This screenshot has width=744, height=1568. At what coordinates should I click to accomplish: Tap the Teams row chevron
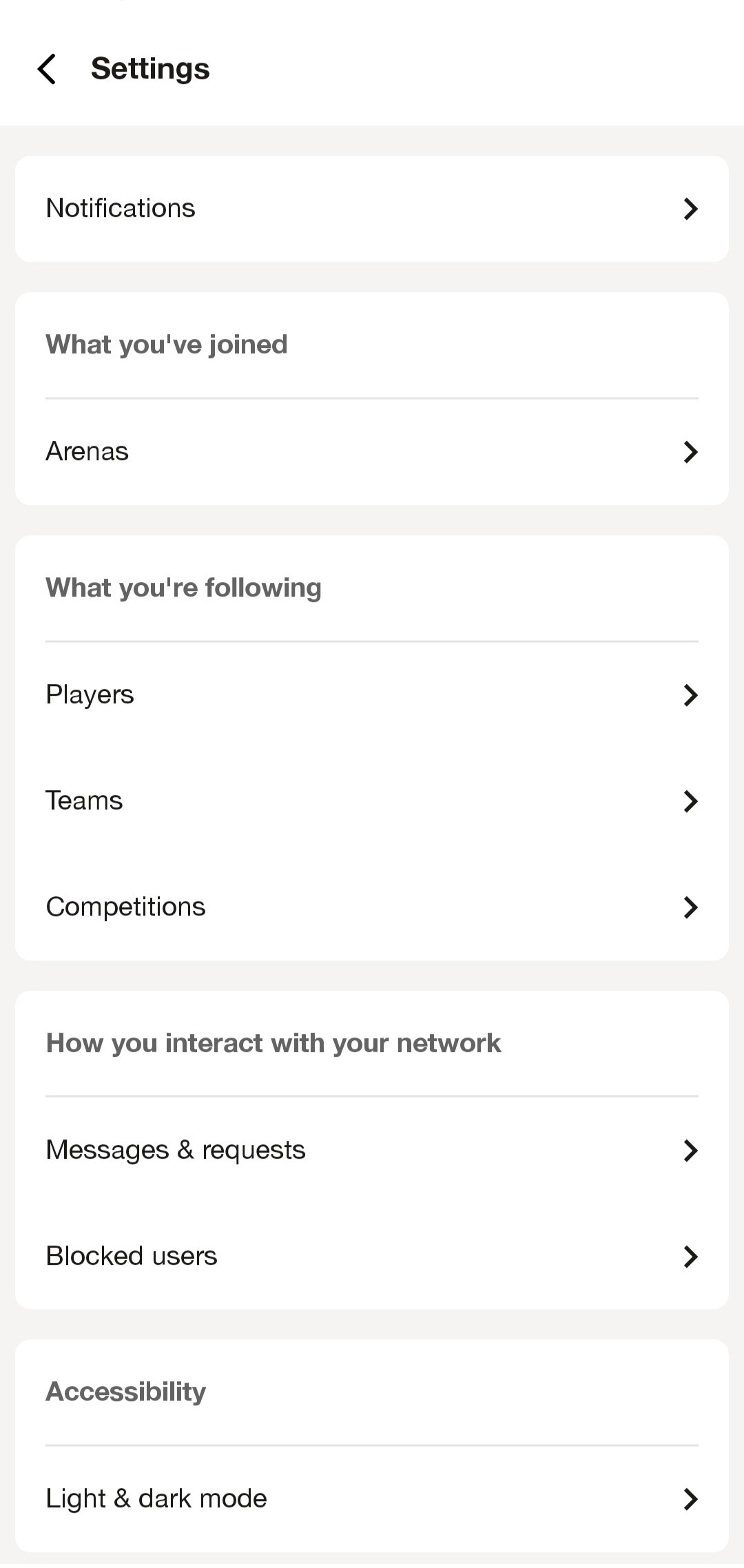pos(690,801)
